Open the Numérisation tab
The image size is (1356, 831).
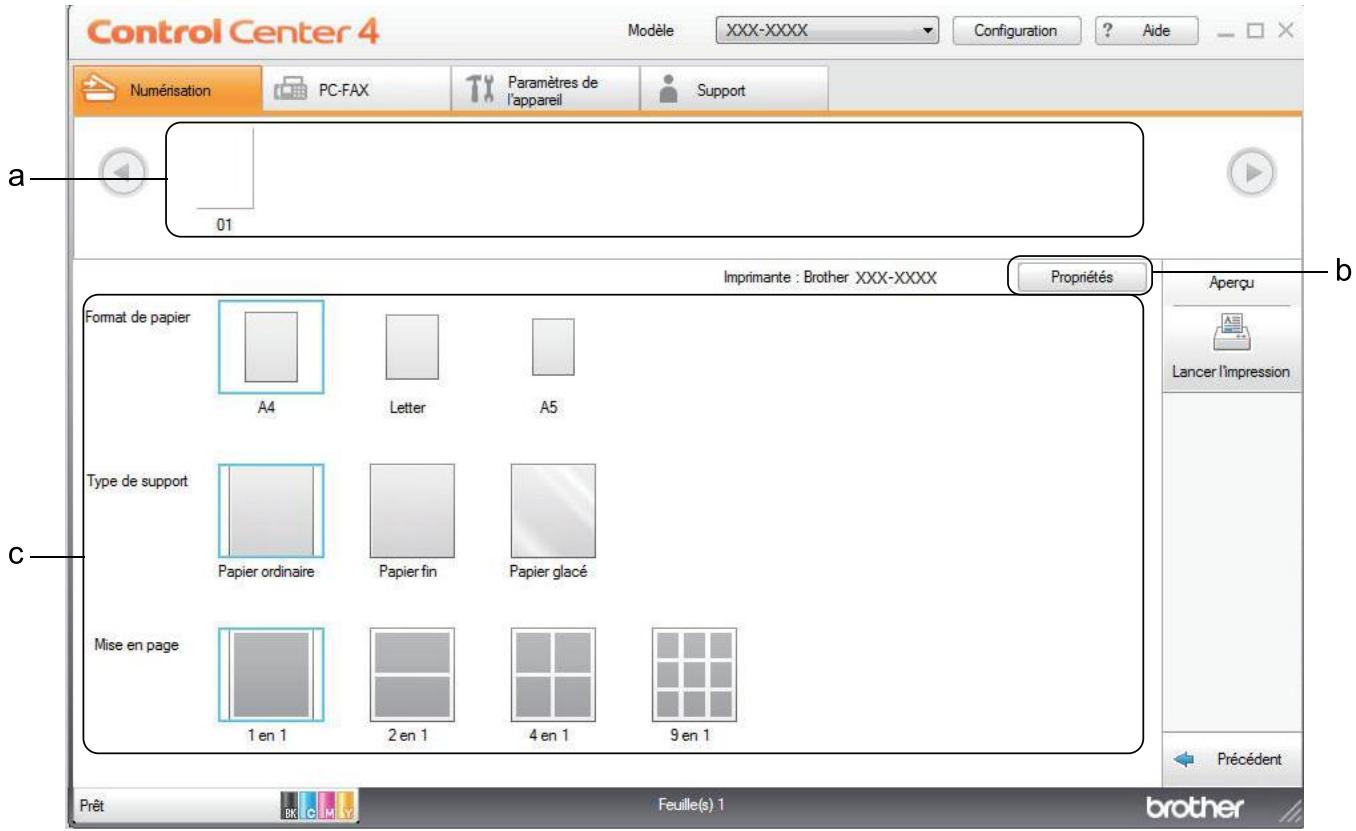[x=168, y=89]
